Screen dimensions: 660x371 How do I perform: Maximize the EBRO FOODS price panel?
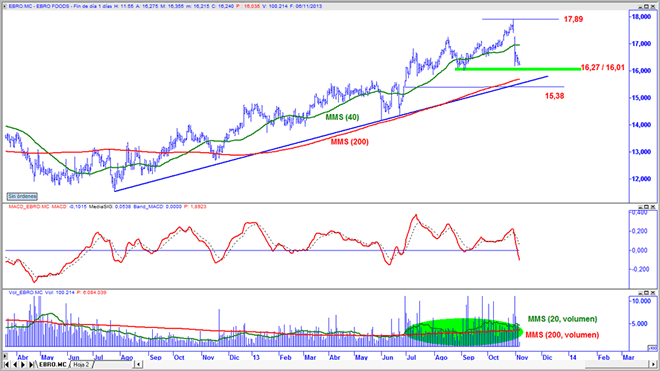(x=647, y=6)
